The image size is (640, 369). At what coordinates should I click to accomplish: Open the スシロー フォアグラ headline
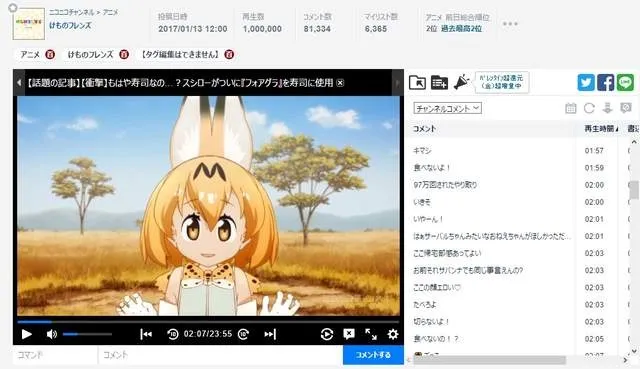coord(180,83)
